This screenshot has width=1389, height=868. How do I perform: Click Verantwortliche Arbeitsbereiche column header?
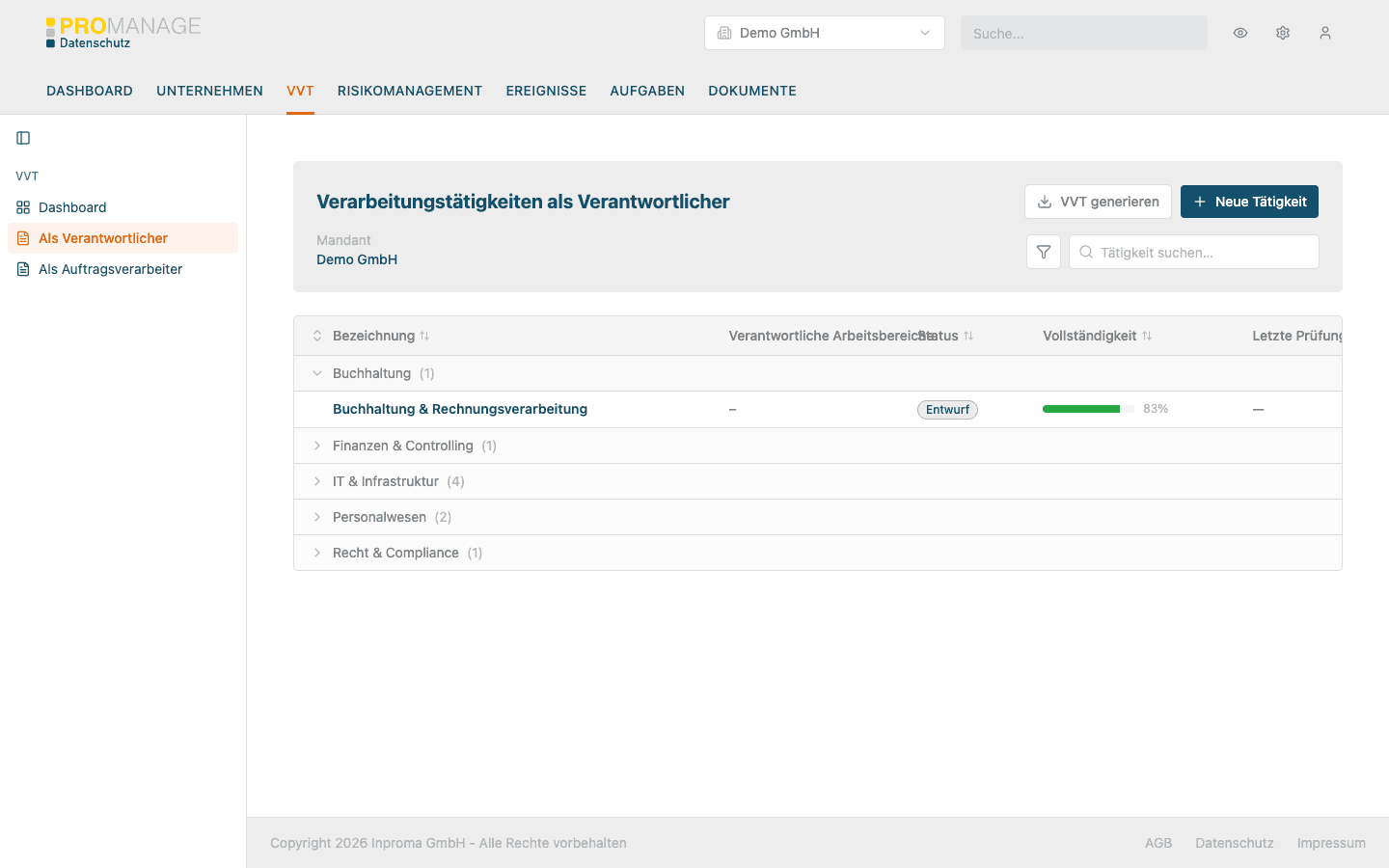click(x=830, y=336)
